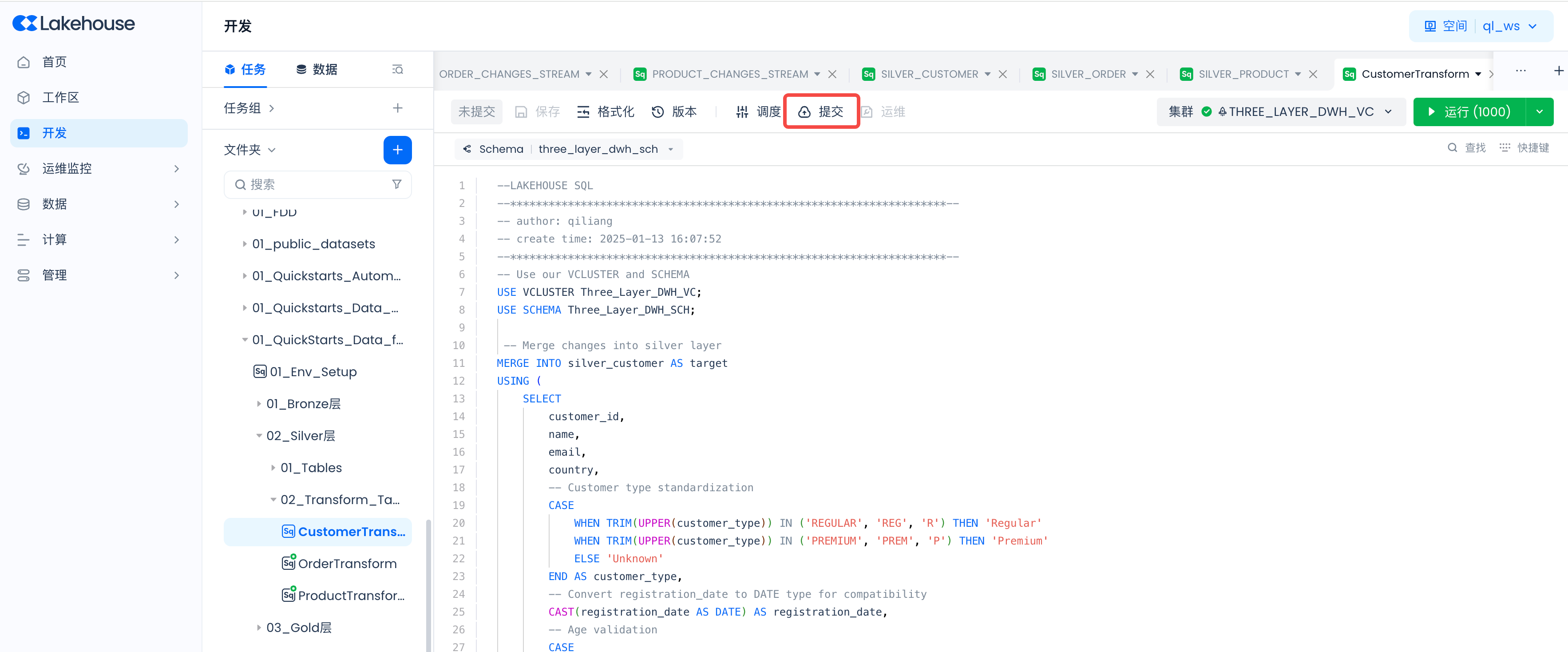
Task: Click the 查找 find icon
Action: [x=1452, y=147]
